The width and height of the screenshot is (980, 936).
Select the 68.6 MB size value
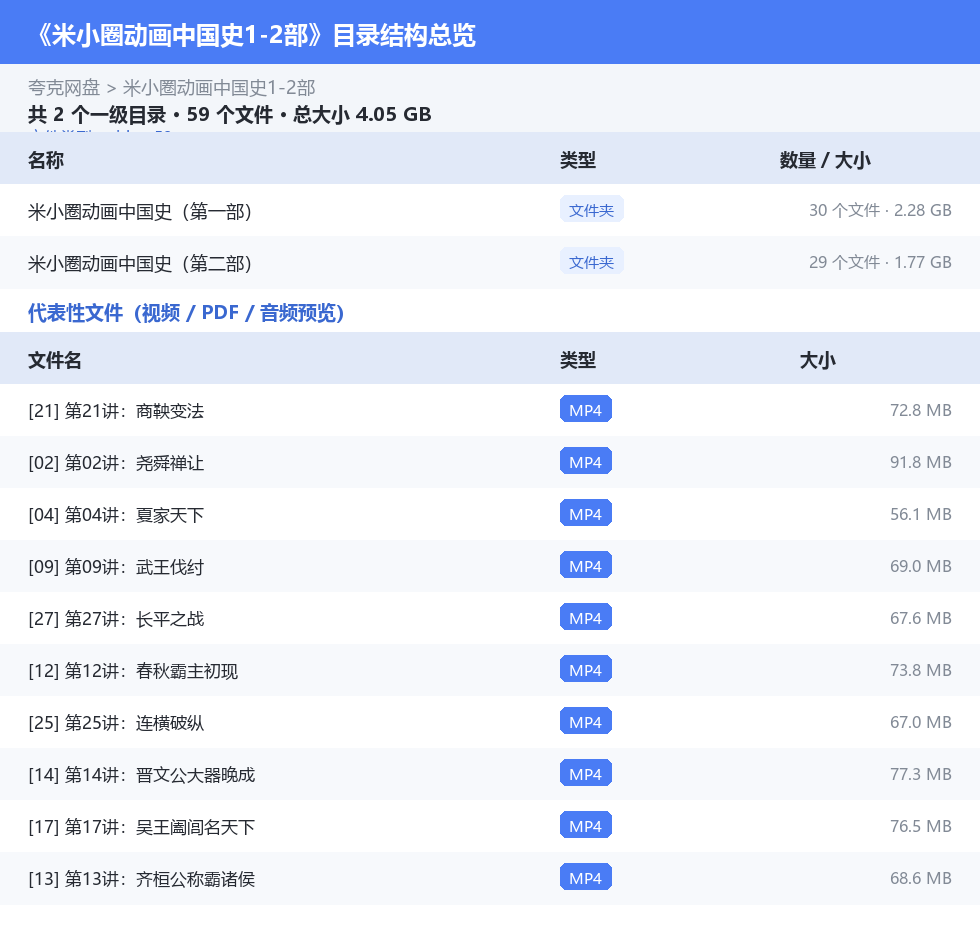point(921,877)
